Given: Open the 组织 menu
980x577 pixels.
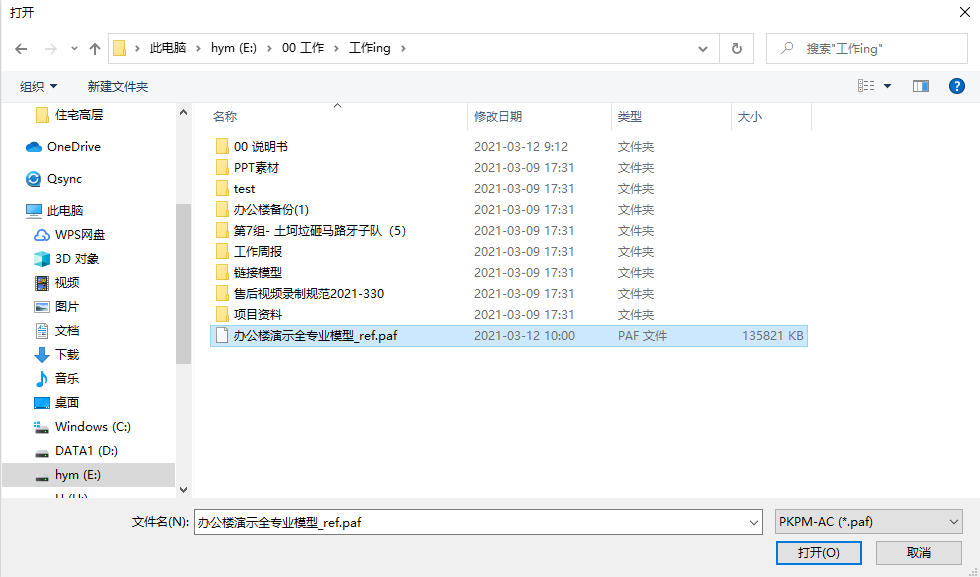Looking at the screenshot, I should pos(39,86).
